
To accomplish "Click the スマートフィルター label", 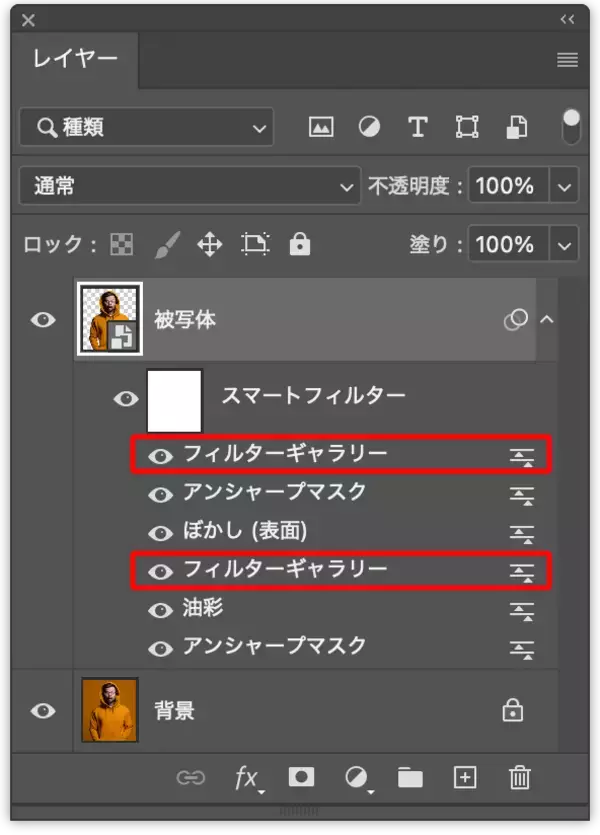I will pyautogui.click(x=314, y=396).
